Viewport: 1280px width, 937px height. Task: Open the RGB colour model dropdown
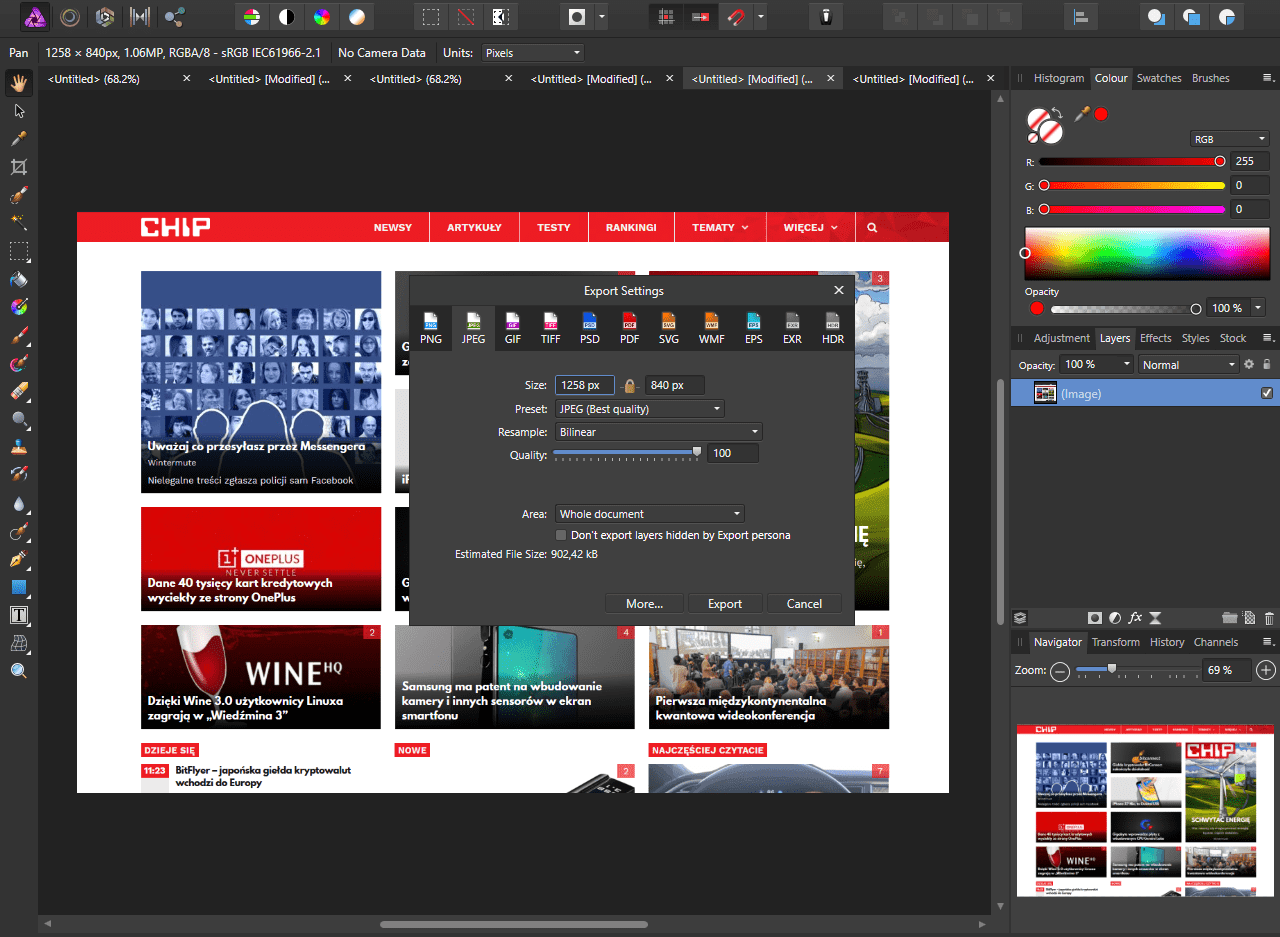(x=1230, y=140)
